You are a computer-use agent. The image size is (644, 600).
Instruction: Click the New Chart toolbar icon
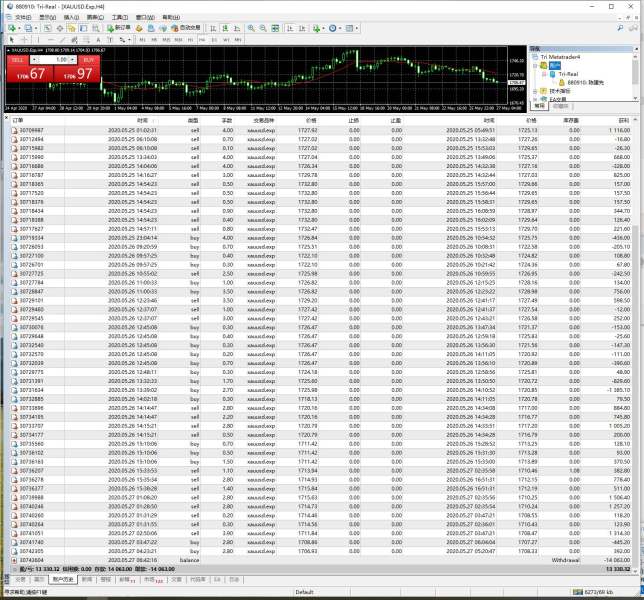[x=12, y=28]
